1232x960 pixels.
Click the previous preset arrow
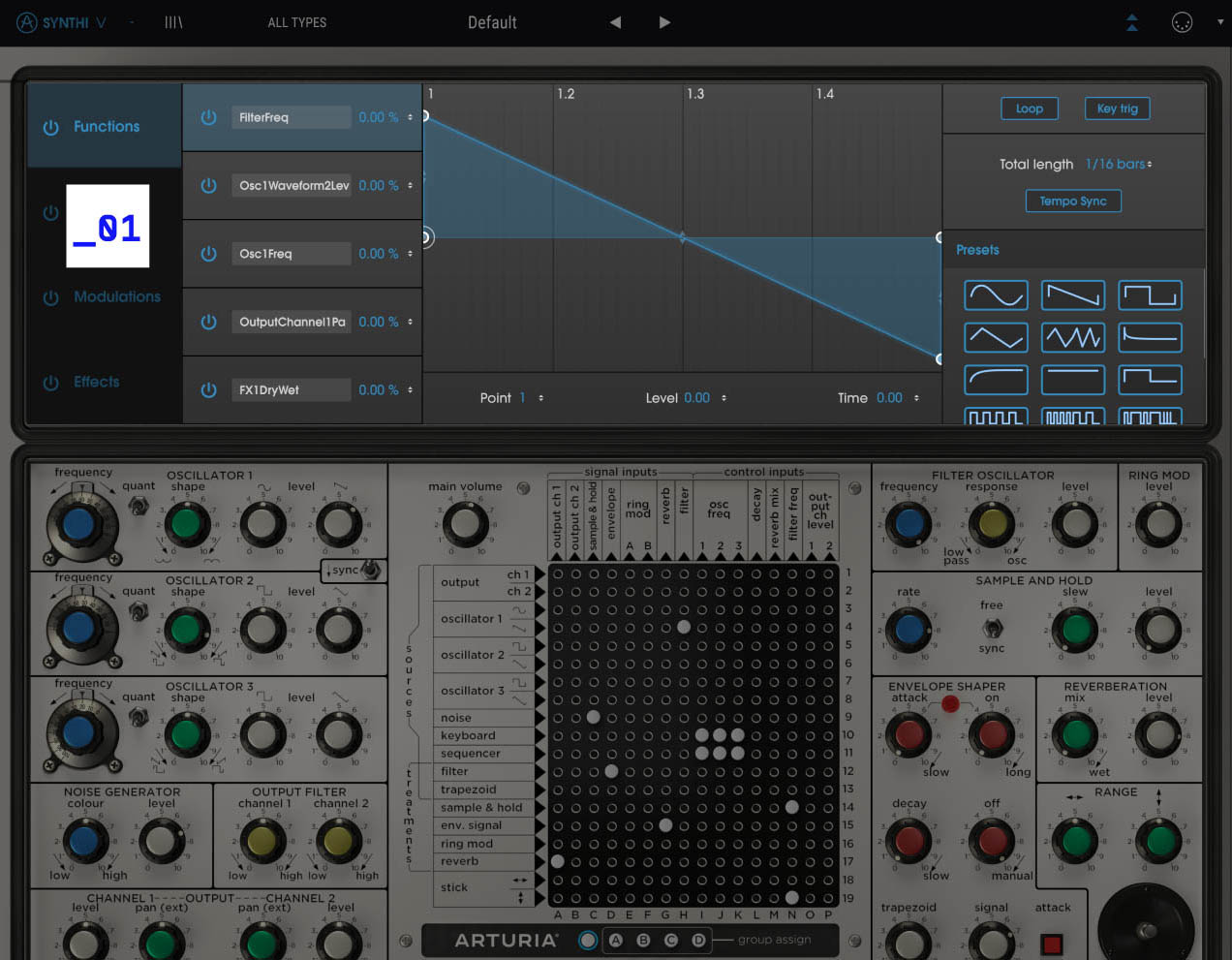point(615,22)
